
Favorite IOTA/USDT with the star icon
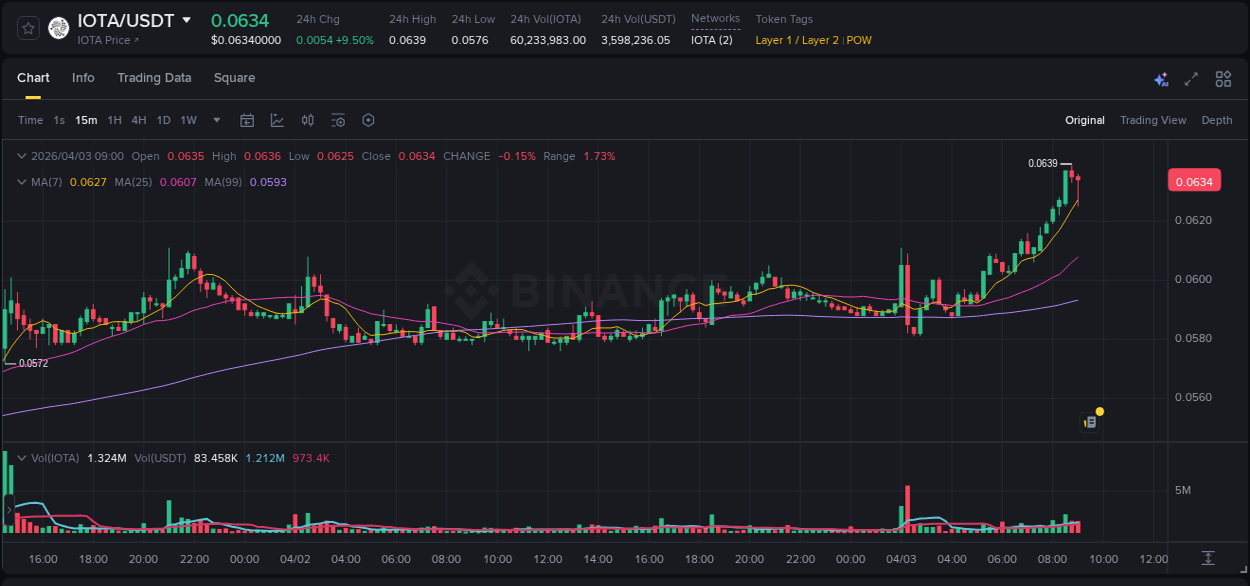click(x=27, y=27)
